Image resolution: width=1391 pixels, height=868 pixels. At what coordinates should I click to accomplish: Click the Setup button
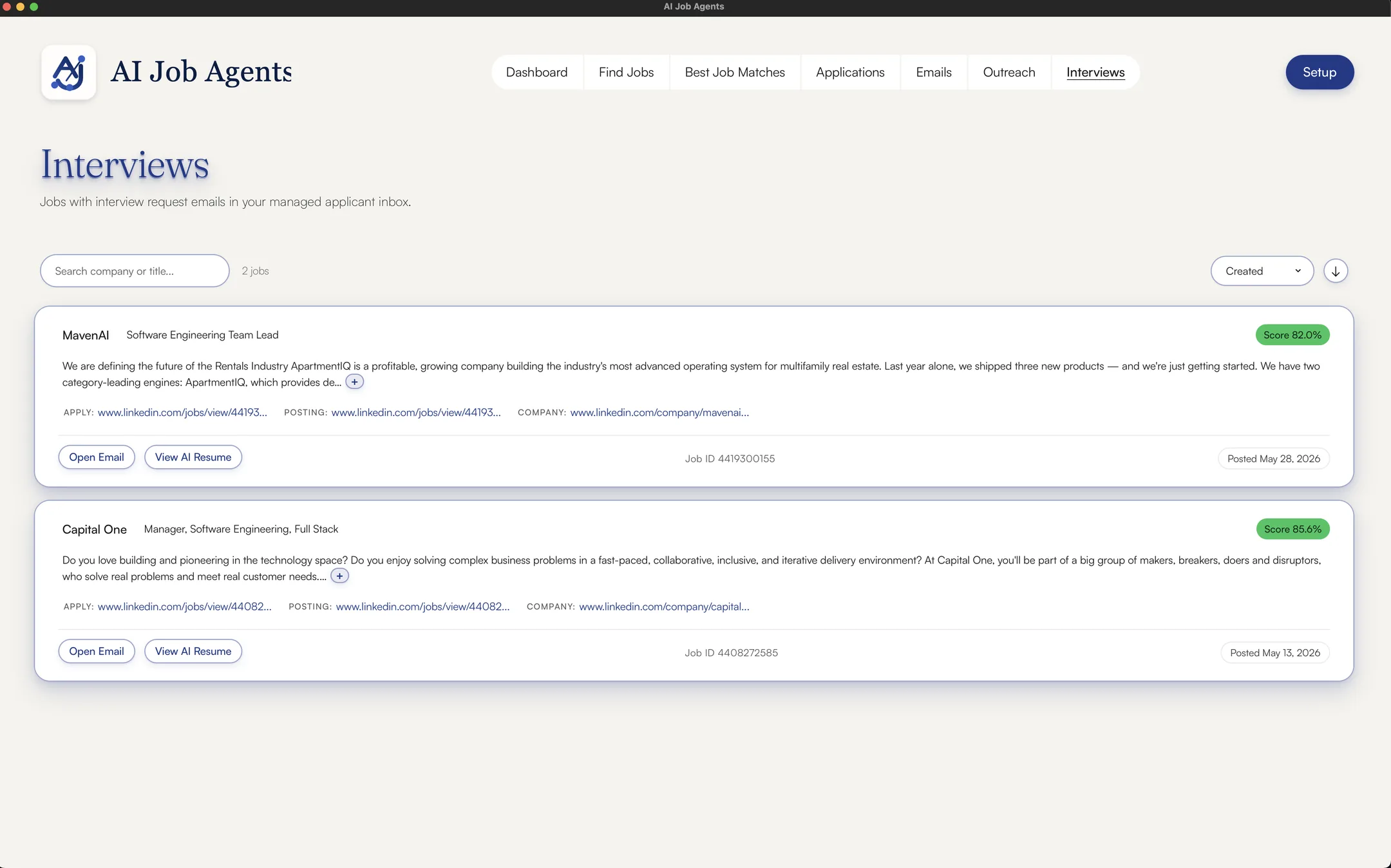coord(1320,72)
